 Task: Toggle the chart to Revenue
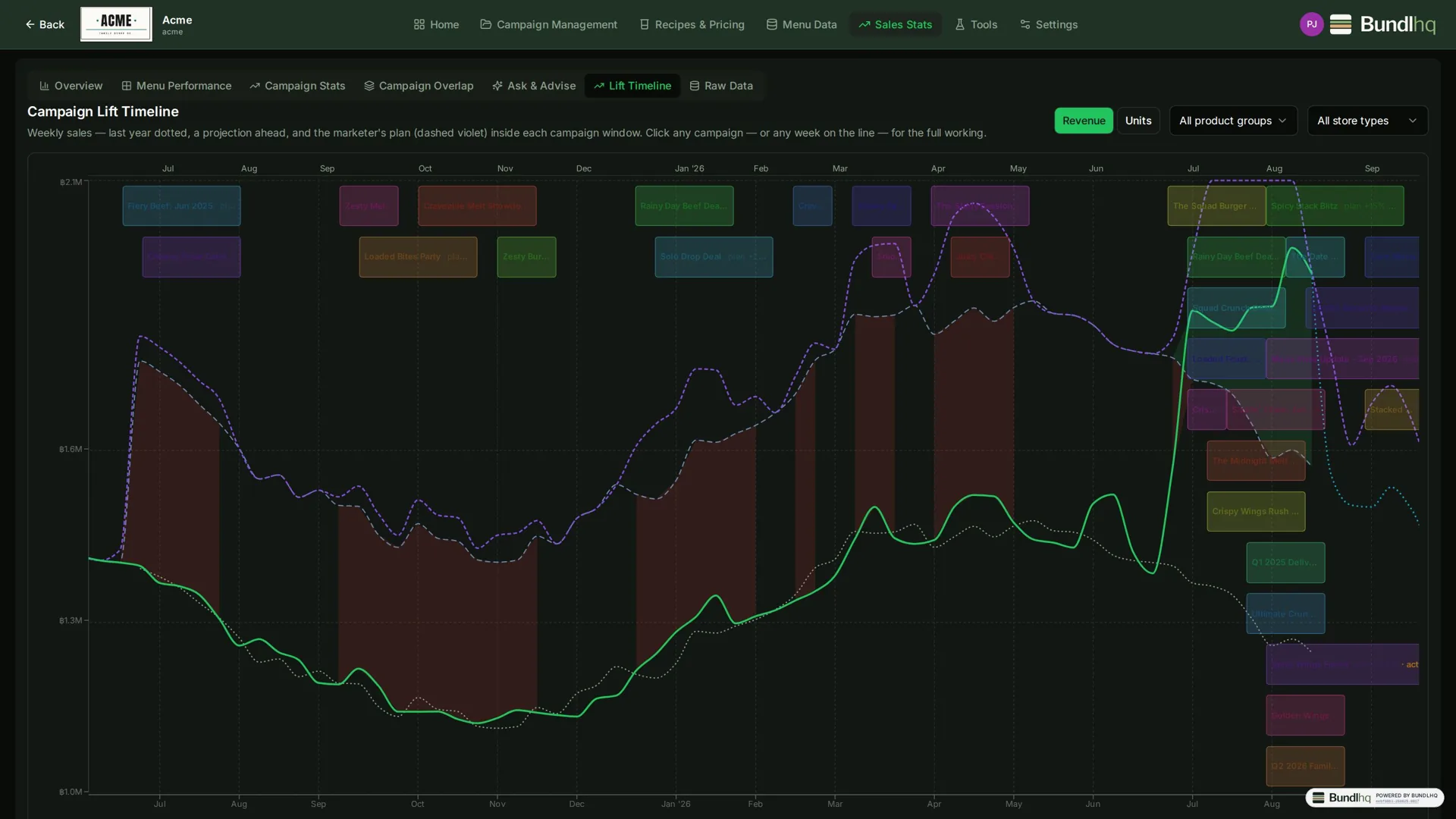(x=1084, y=121)
